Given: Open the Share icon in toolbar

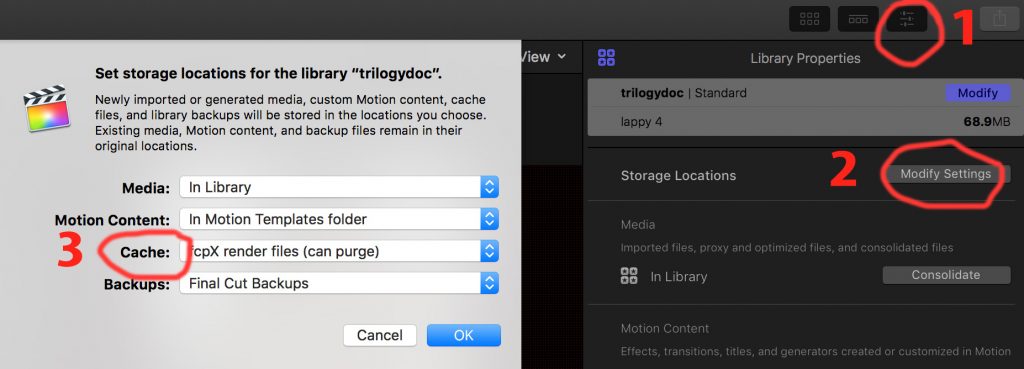Looking at the screenshot, I should click(x=999, y=19).
